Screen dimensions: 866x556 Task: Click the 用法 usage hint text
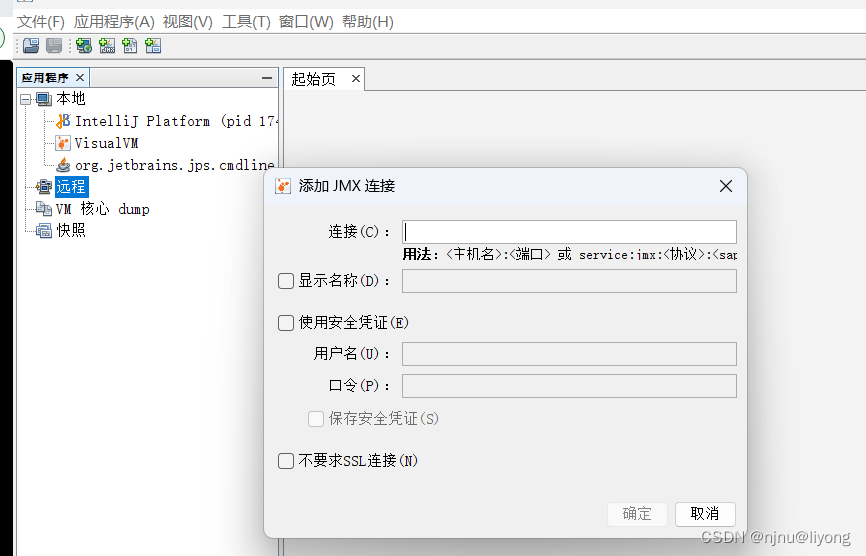[x=569, y=255]
